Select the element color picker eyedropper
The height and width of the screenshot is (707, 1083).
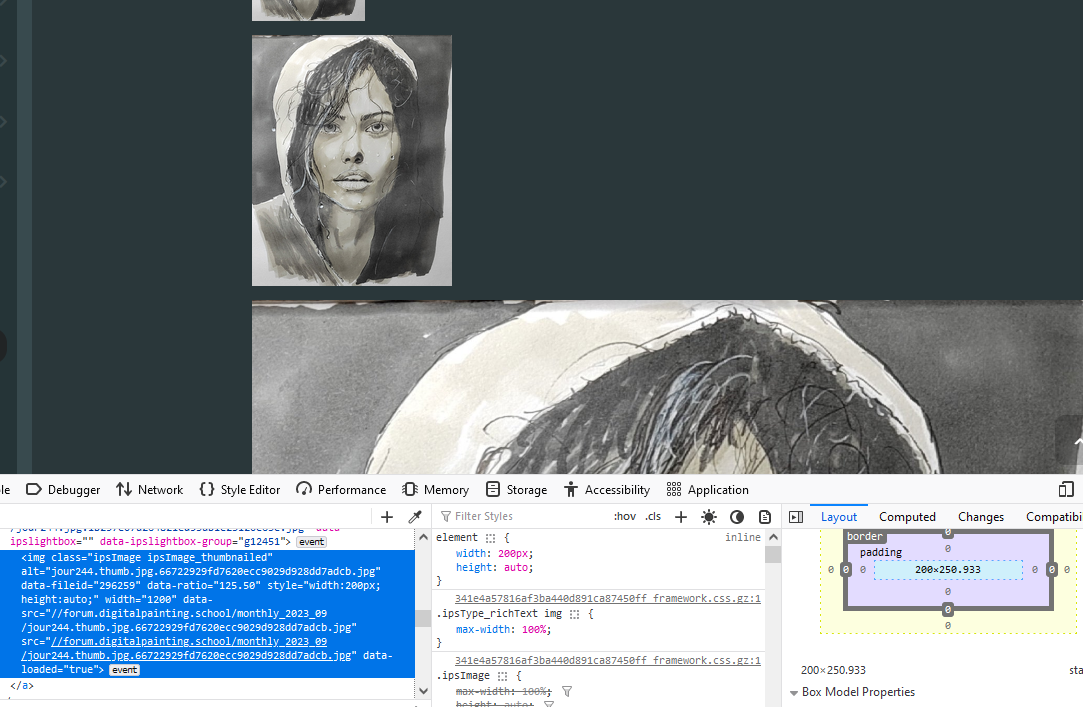pyautogui.click(x=415, y=517)
